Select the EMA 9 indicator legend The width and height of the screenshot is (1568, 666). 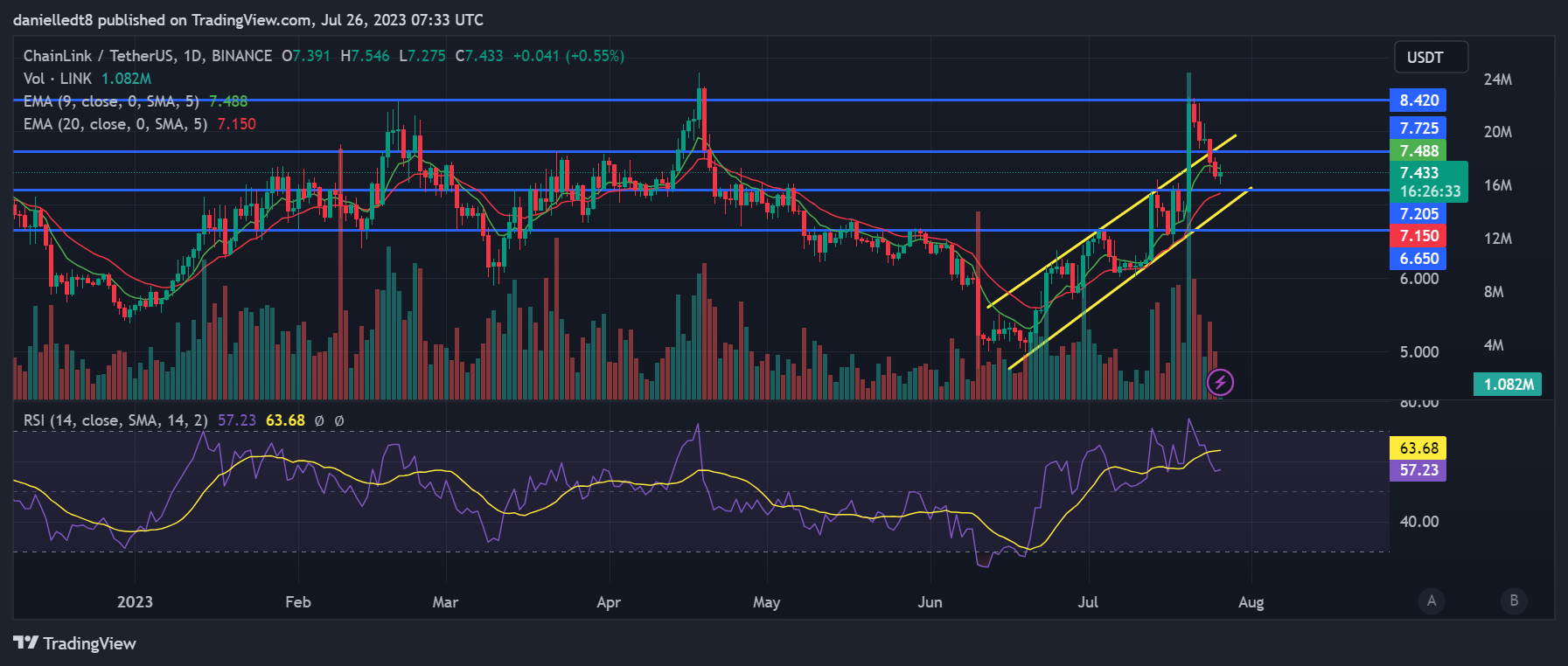[136, 101]
